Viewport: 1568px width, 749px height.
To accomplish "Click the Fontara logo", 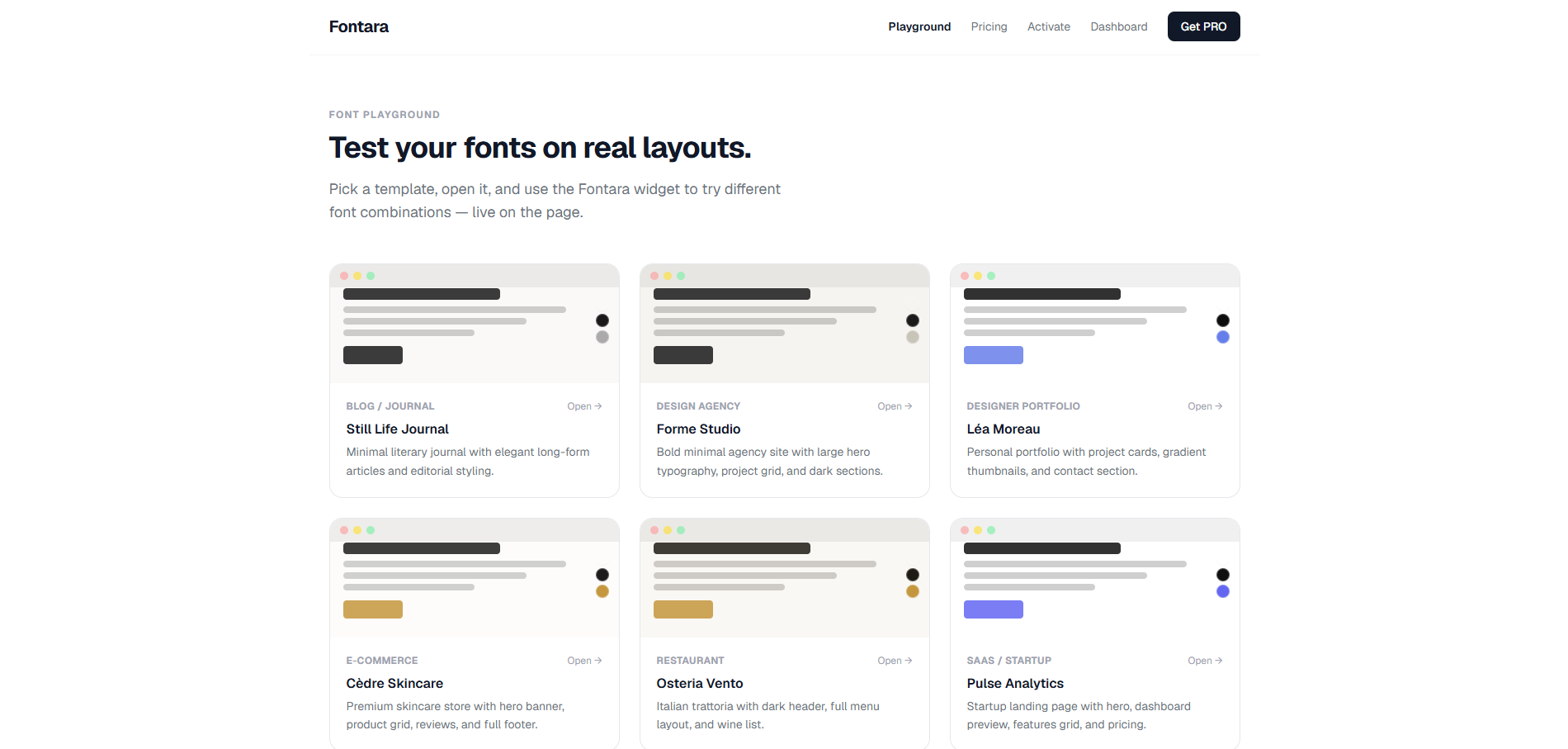I will (x=358, y=26).
